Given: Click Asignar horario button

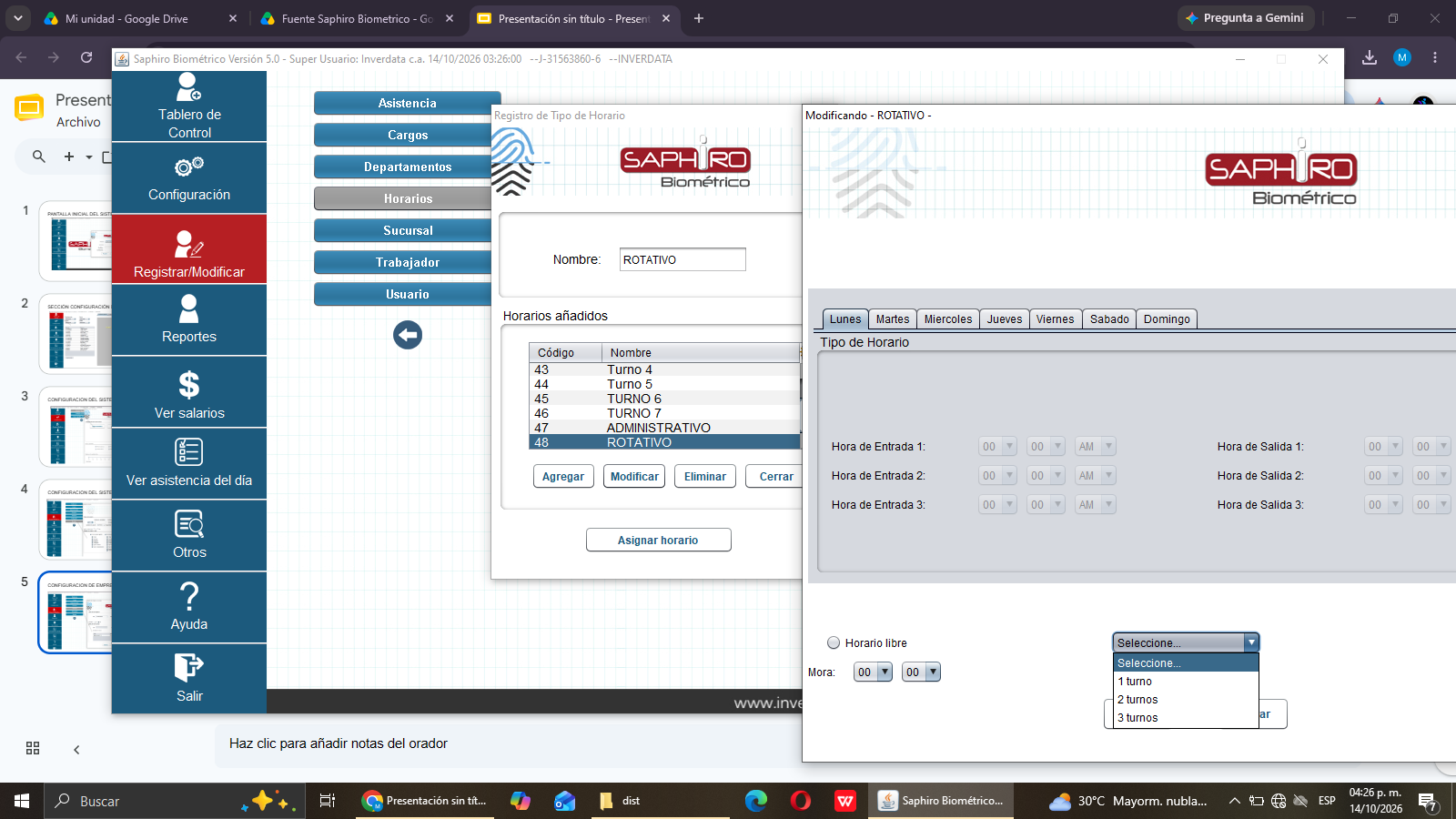Looking at the screenshot, I should pos(658,540).
